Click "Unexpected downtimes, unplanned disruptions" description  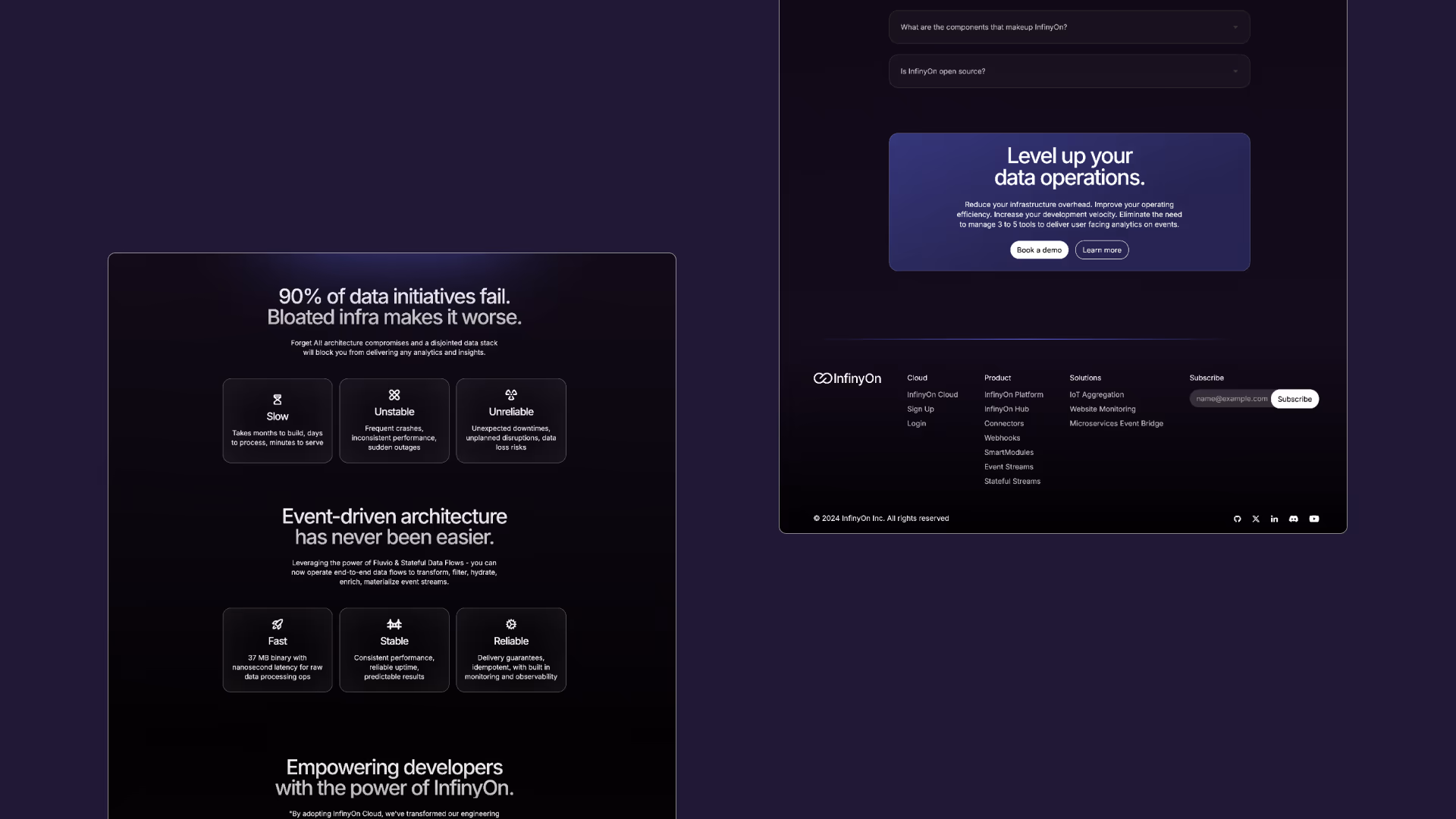pyautogui.click(x=511, y=438)
